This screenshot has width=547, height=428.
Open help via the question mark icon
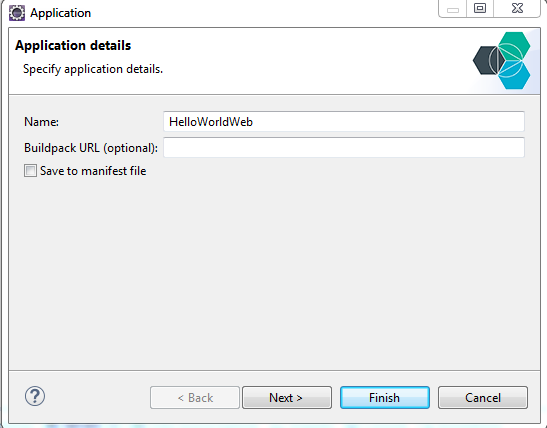point(35,396)
